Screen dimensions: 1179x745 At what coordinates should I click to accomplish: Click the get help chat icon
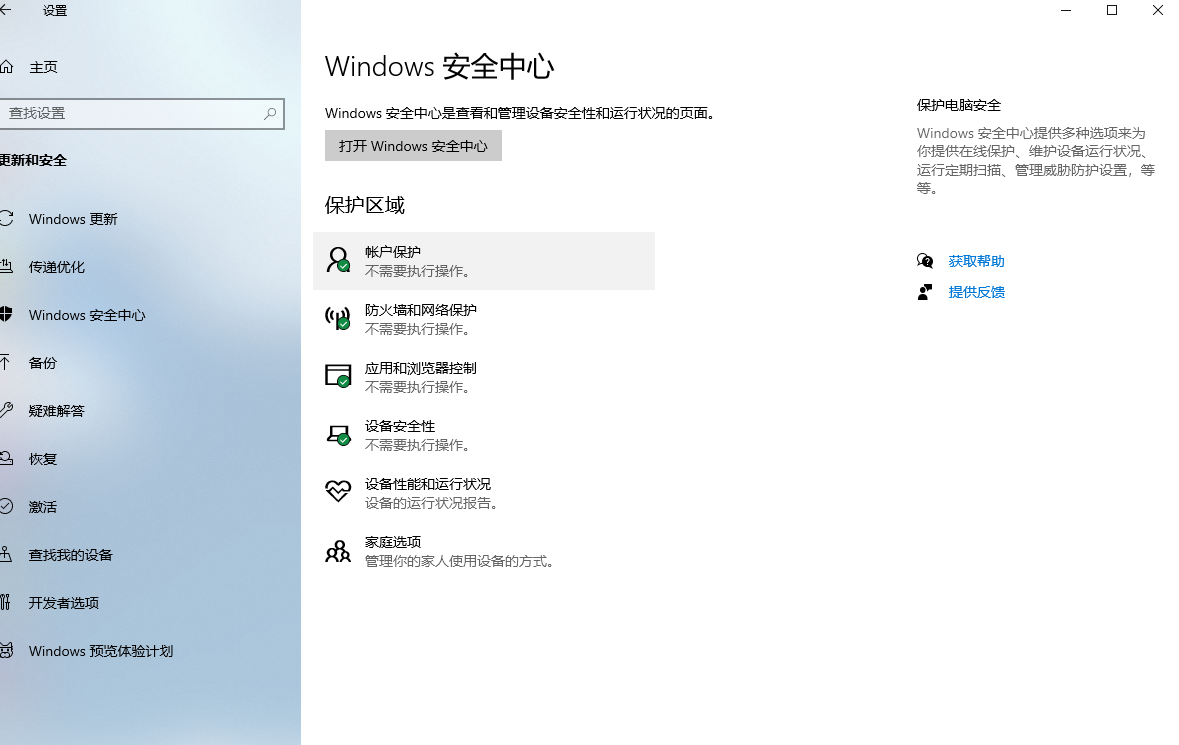coord(925,261)
